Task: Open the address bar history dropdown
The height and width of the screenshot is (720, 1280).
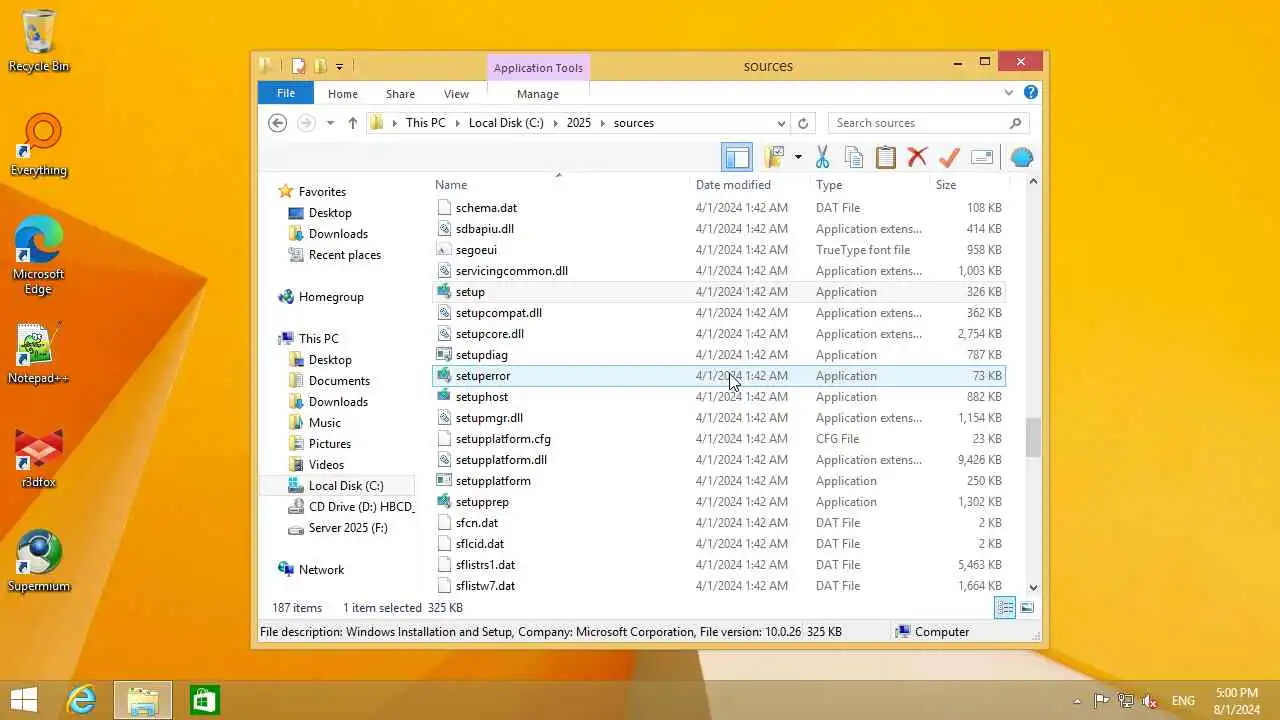Action: click(781, 123)
